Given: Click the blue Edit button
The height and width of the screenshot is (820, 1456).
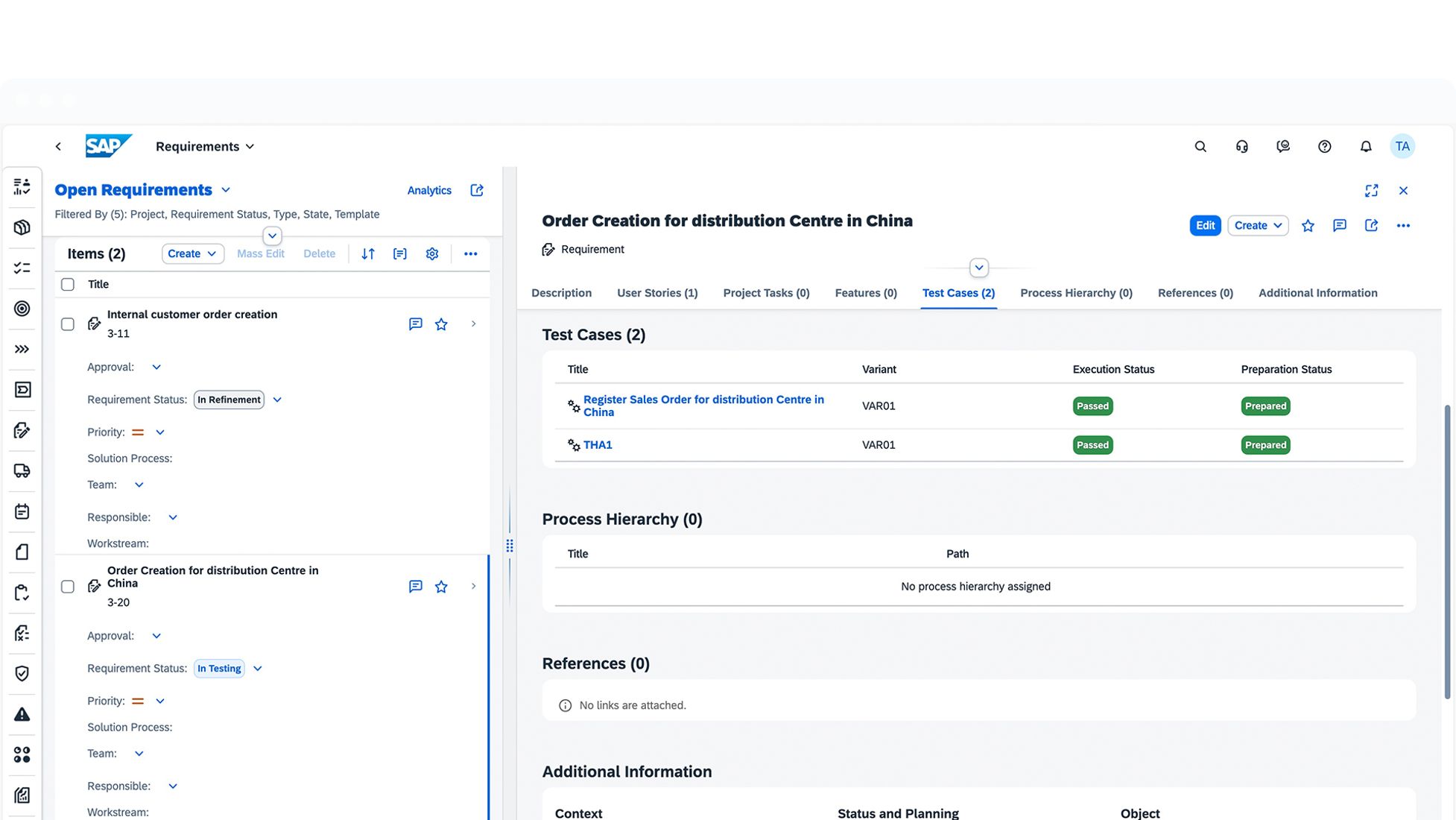Looking at the screenshot, I should point(1204,226).
